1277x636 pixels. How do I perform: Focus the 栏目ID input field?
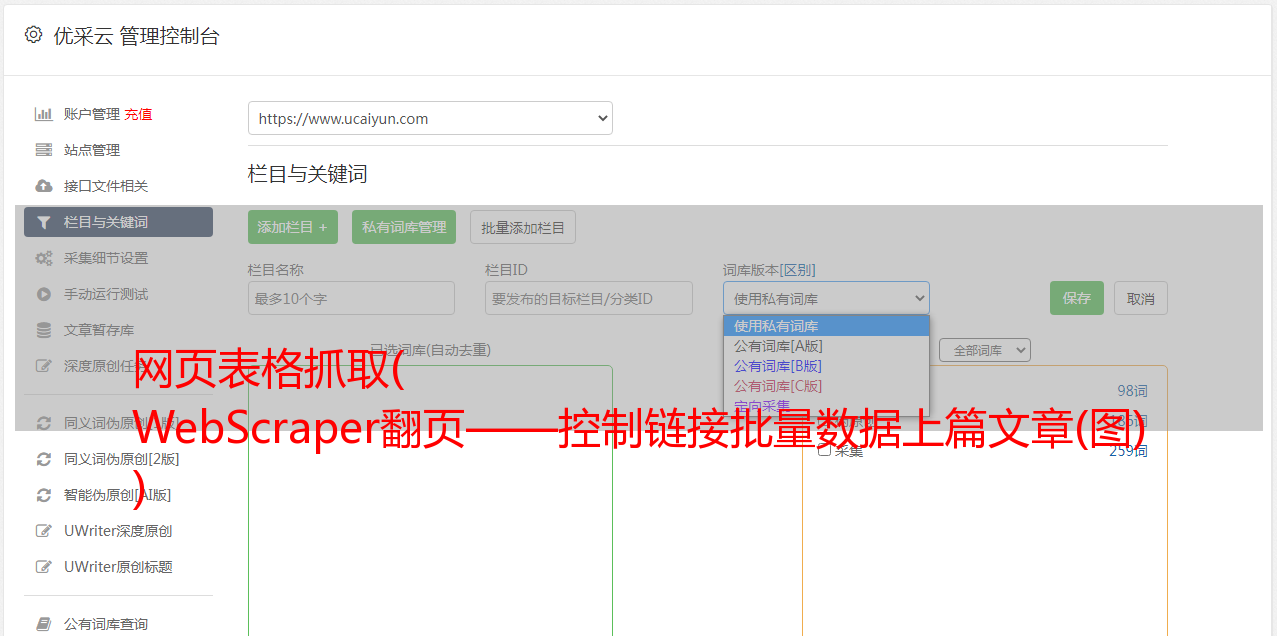click(x=589, y=298)
